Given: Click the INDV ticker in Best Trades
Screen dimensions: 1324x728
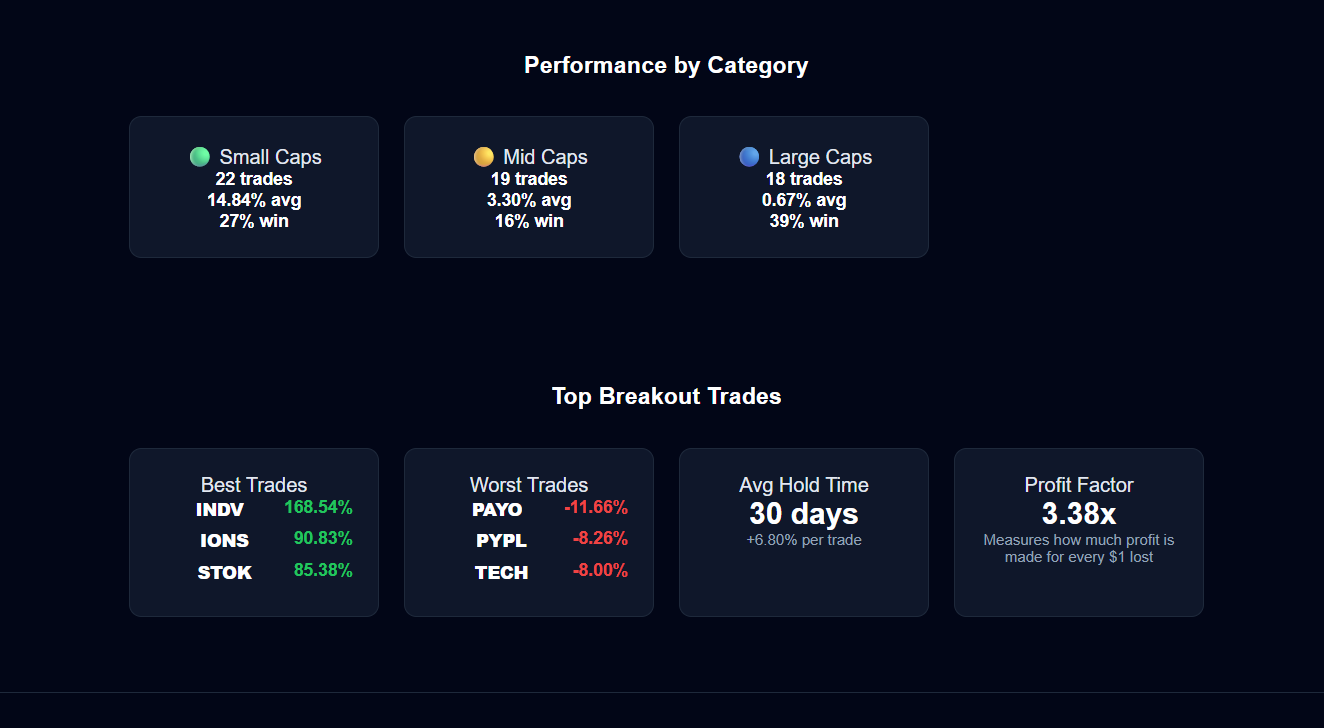Looking at the screenshot, I should [x=220, y=510].
